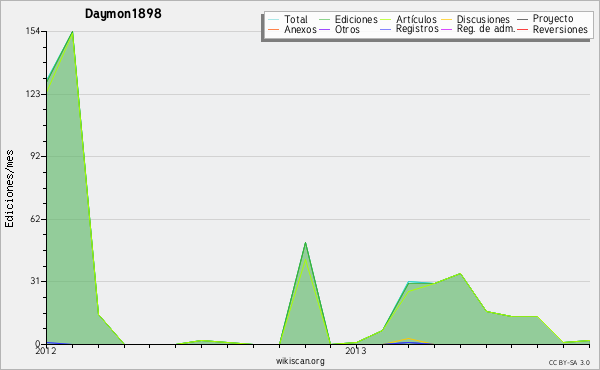The image size is (600, 370).
Task: Click the chart title Daymon1898
Action: [123, 14]
